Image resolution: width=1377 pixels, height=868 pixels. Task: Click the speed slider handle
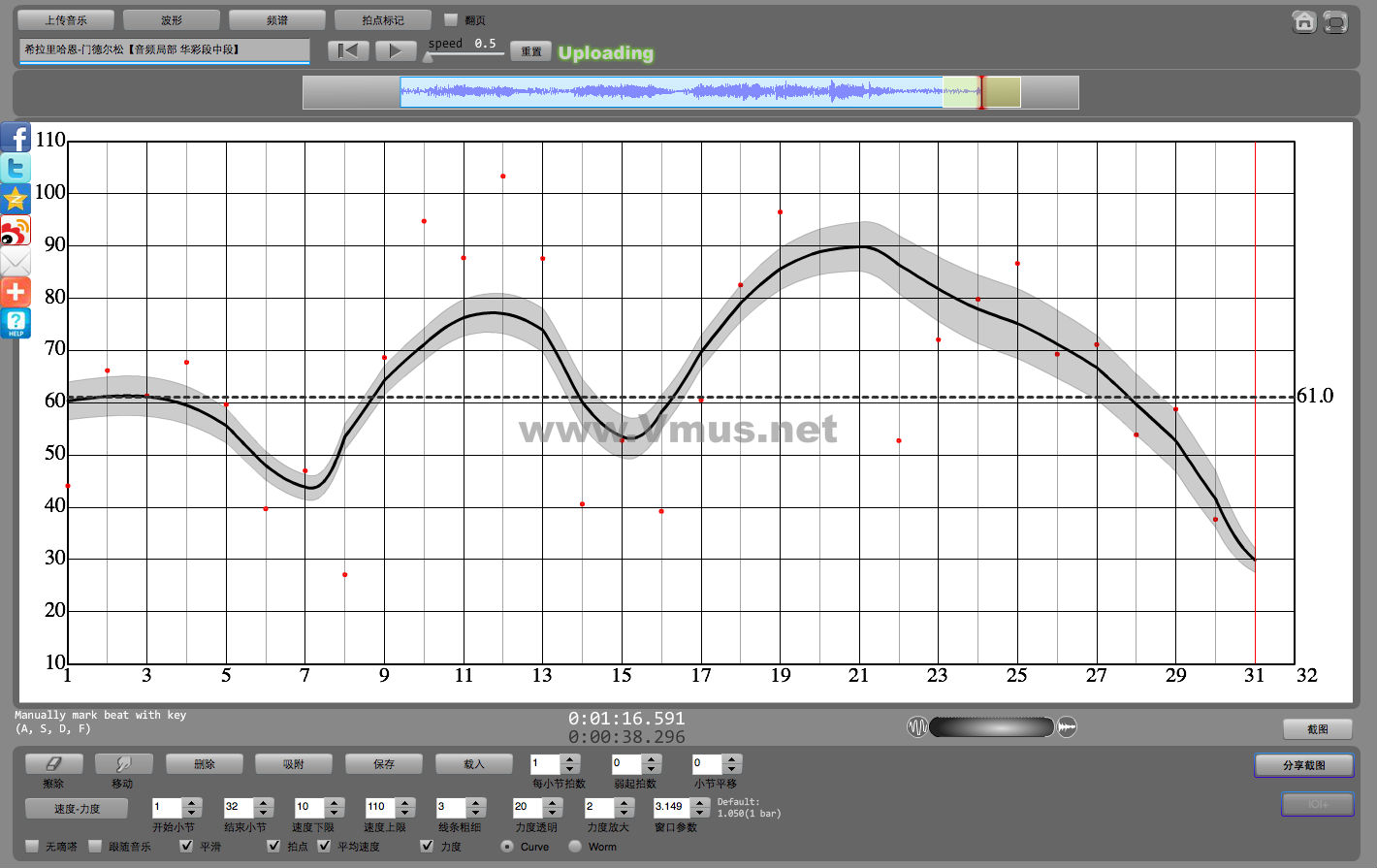tap(428, 57)
